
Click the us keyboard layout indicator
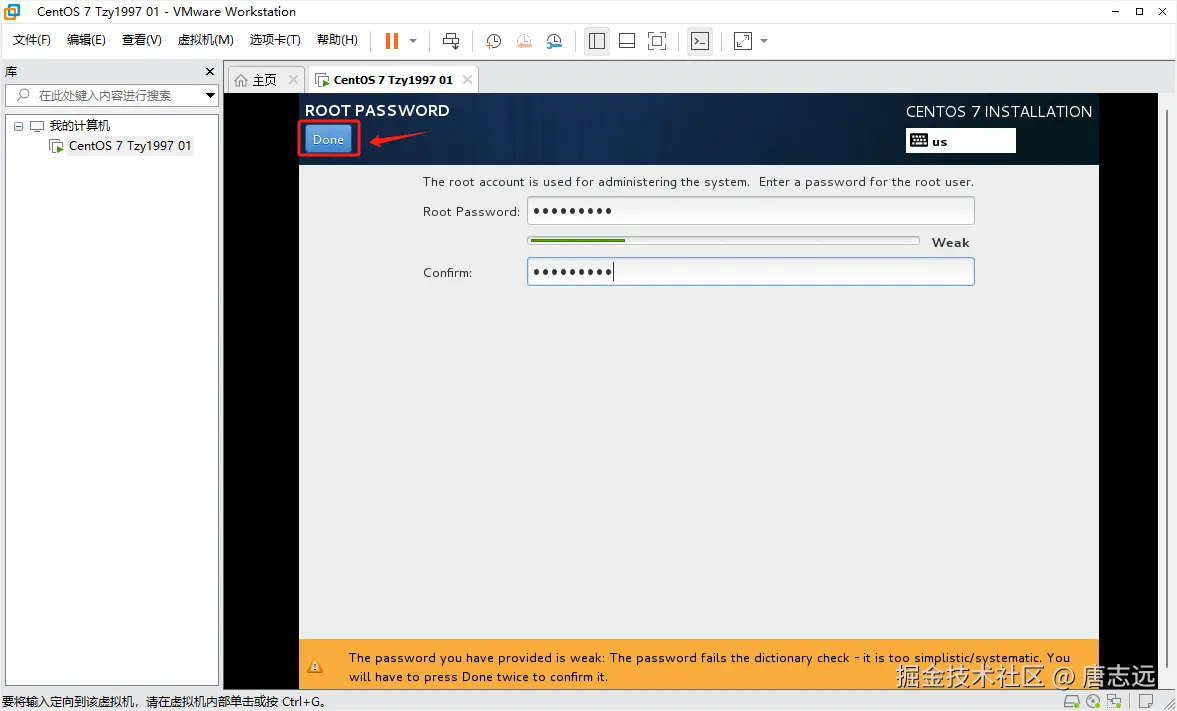[961, 140]
